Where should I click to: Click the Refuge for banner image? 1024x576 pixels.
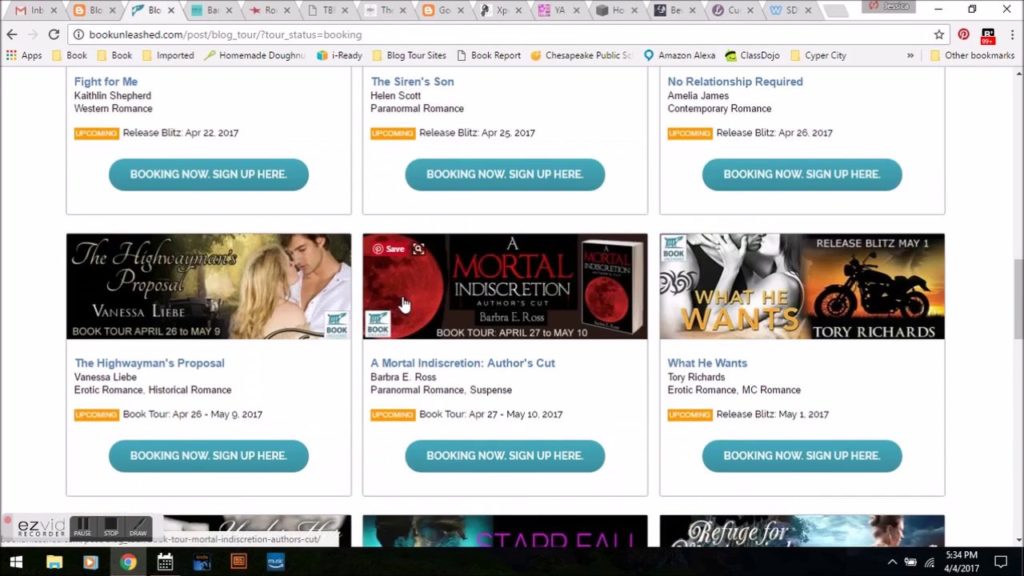click(802, 530)
